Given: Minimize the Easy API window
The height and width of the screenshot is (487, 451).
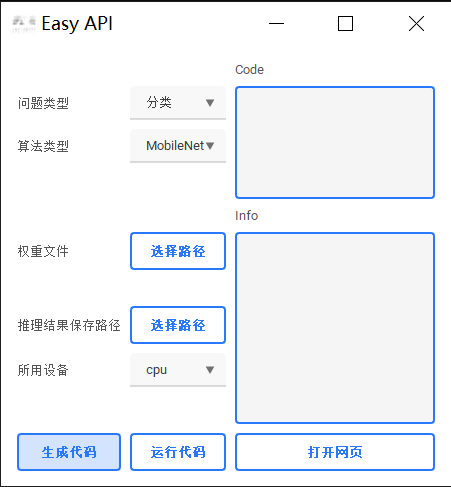Looking at the screenshot, I should (276, 24).
